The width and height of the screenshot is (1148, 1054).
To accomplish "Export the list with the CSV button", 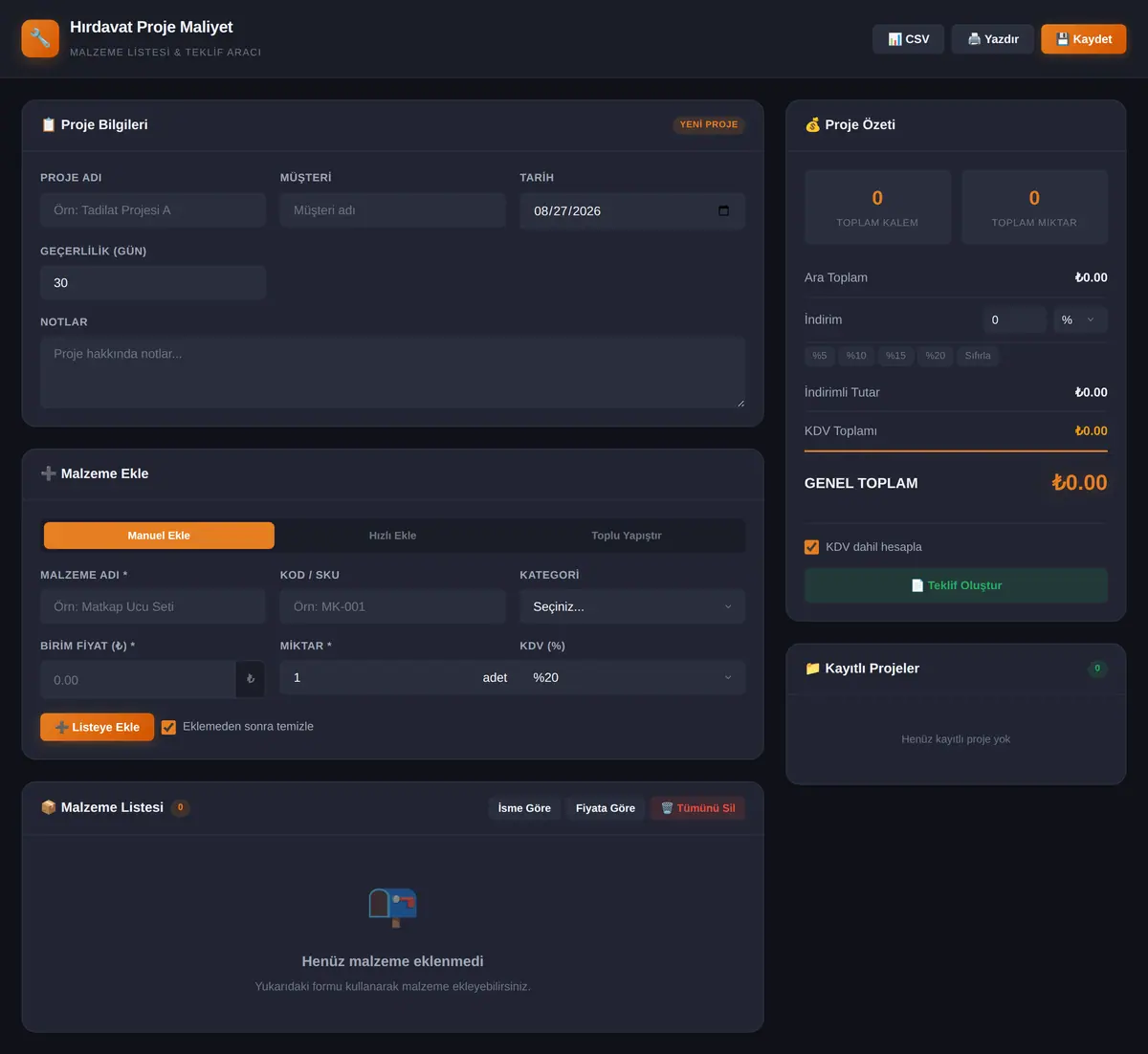I will tap(908, 39).
